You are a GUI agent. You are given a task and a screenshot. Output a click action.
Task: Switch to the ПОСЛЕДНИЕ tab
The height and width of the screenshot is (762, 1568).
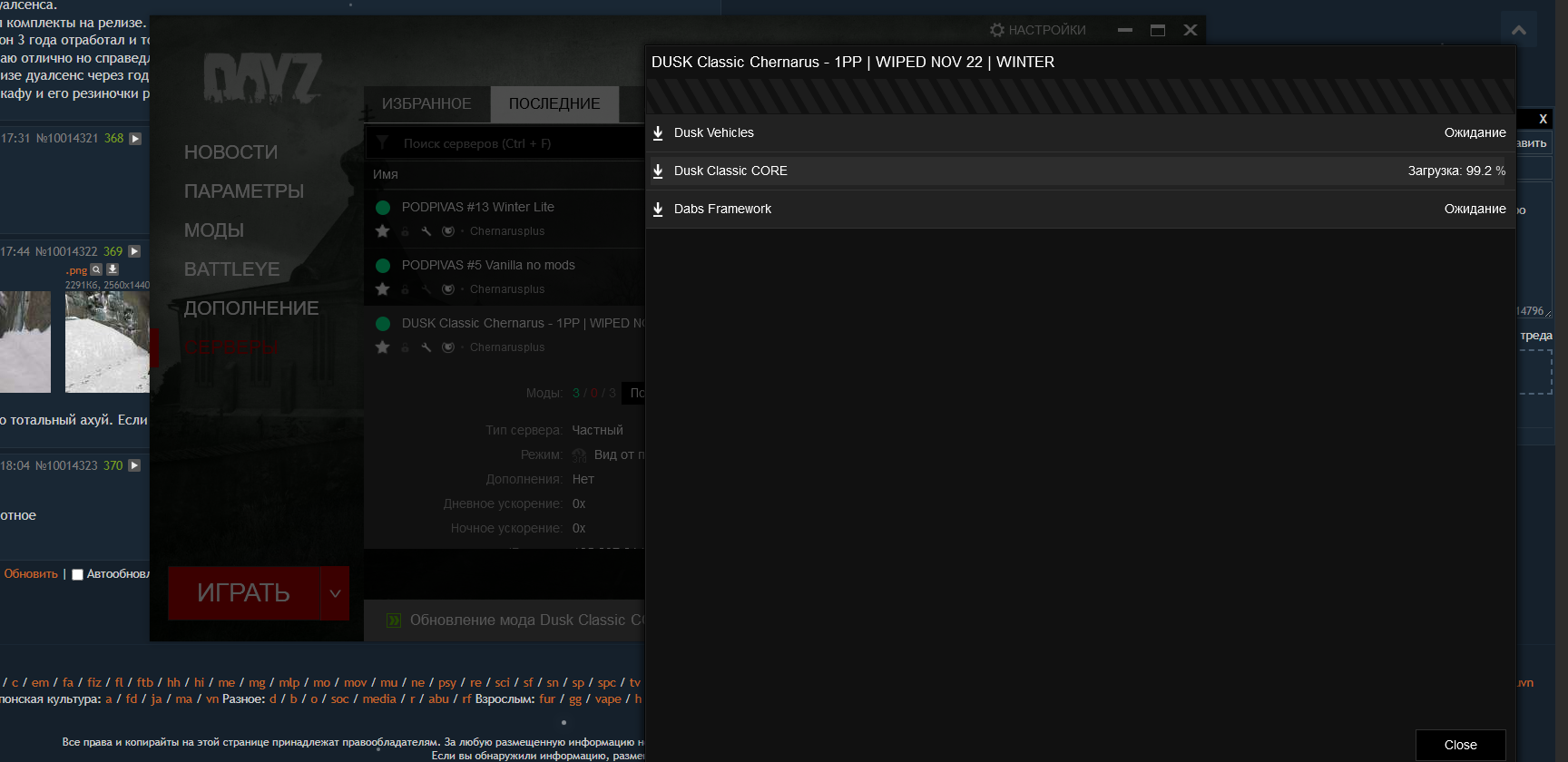[554, 104]
